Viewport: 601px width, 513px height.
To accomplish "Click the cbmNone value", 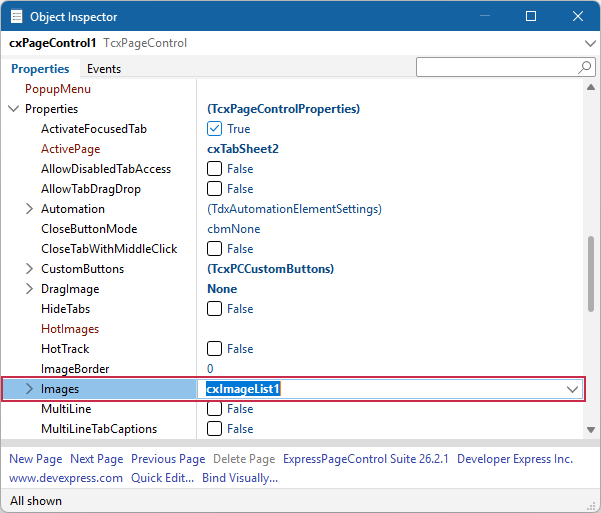I will click(x=234, y=229).
